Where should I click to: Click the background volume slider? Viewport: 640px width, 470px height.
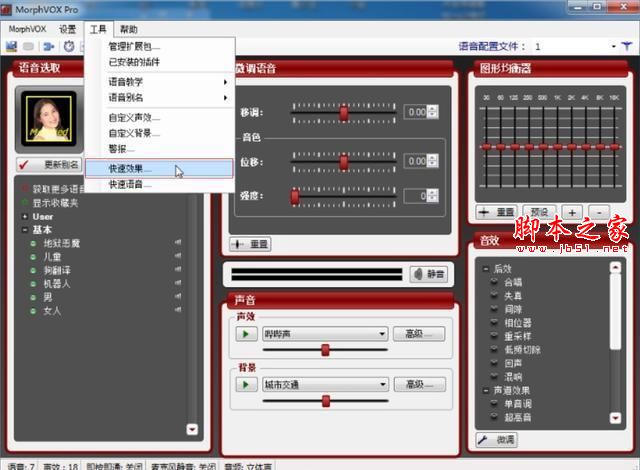(x=326, y=401)
